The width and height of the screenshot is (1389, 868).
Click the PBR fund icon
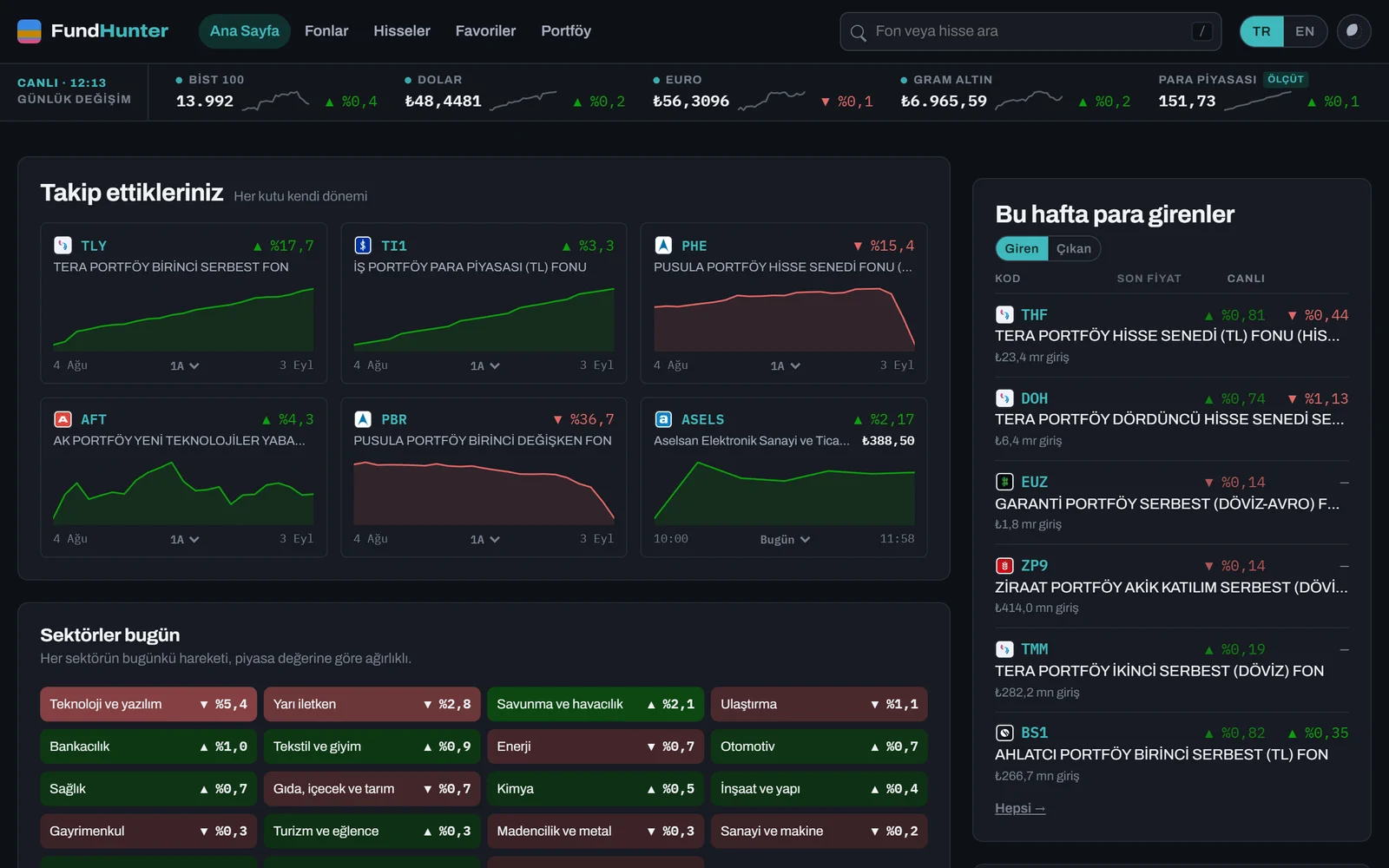363,419
